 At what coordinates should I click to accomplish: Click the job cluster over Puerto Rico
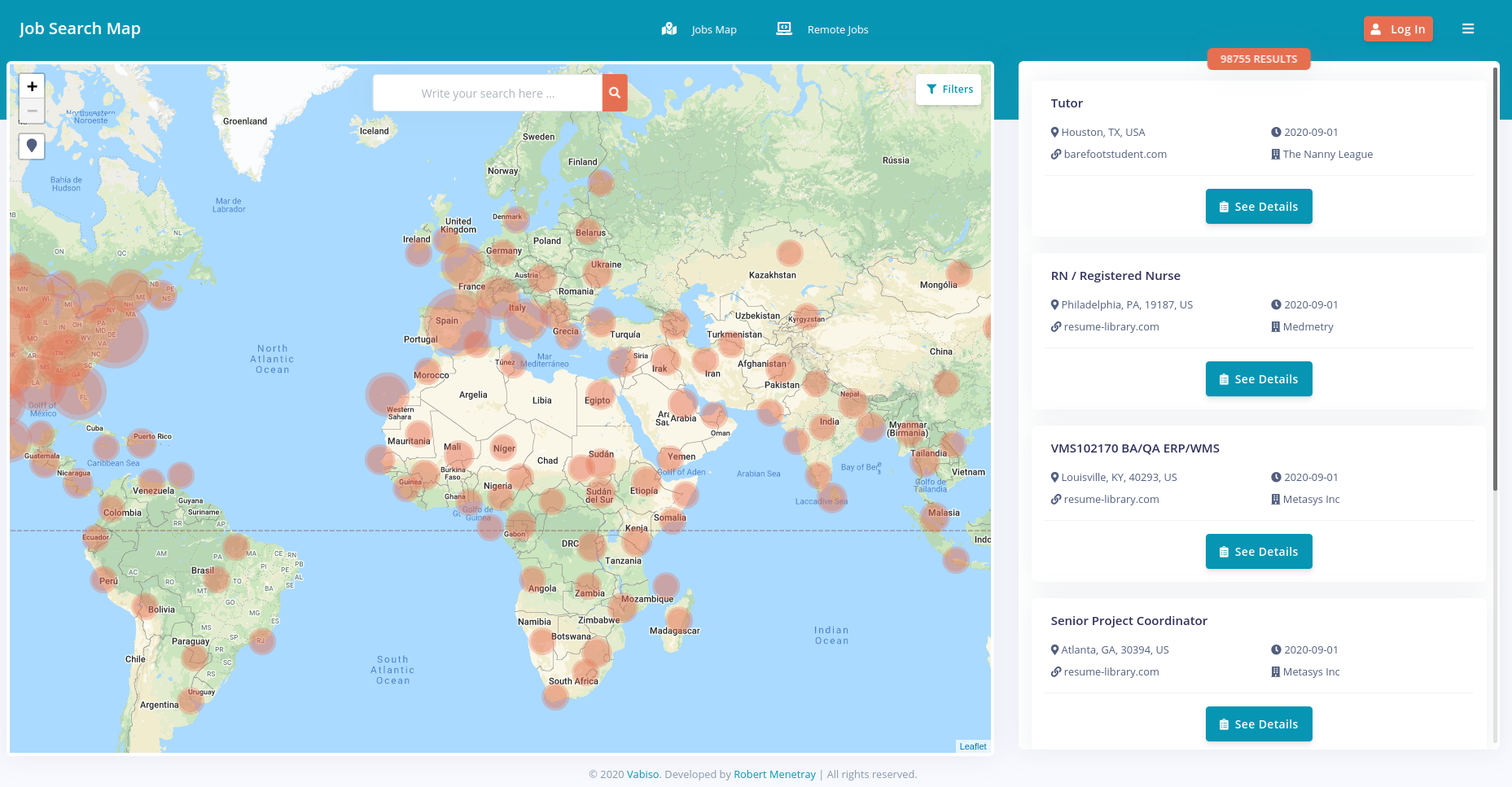click(x=142, y=442)
